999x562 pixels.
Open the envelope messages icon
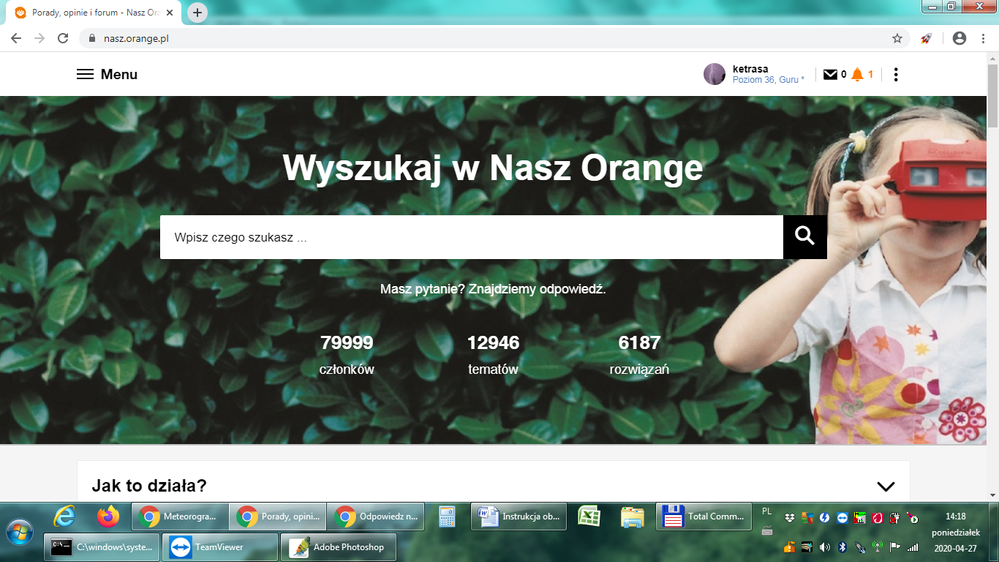(x=830, y=75)
